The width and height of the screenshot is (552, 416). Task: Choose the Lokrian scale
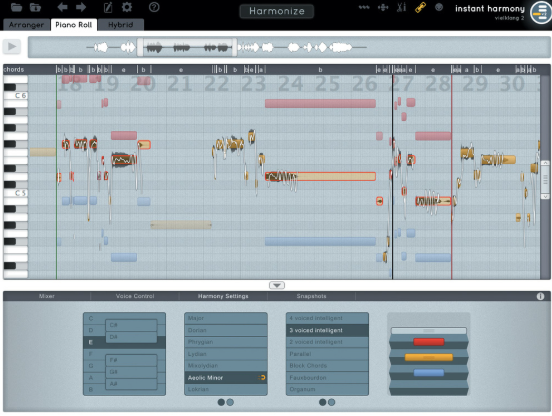pos(226,389)
